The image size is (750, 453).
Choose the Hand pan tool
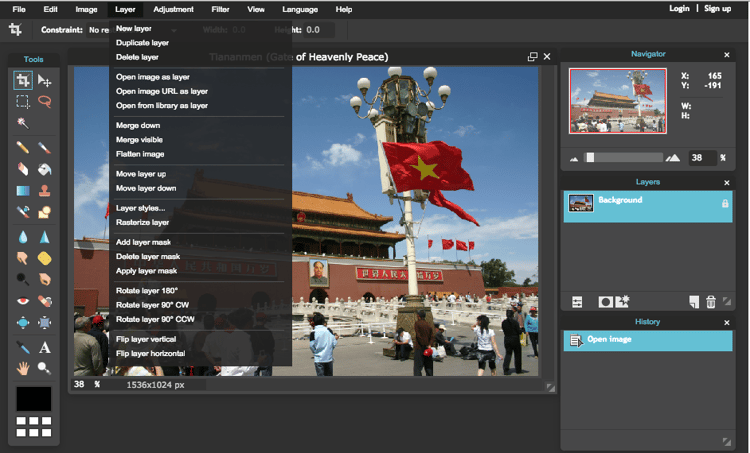pos(23,368)
